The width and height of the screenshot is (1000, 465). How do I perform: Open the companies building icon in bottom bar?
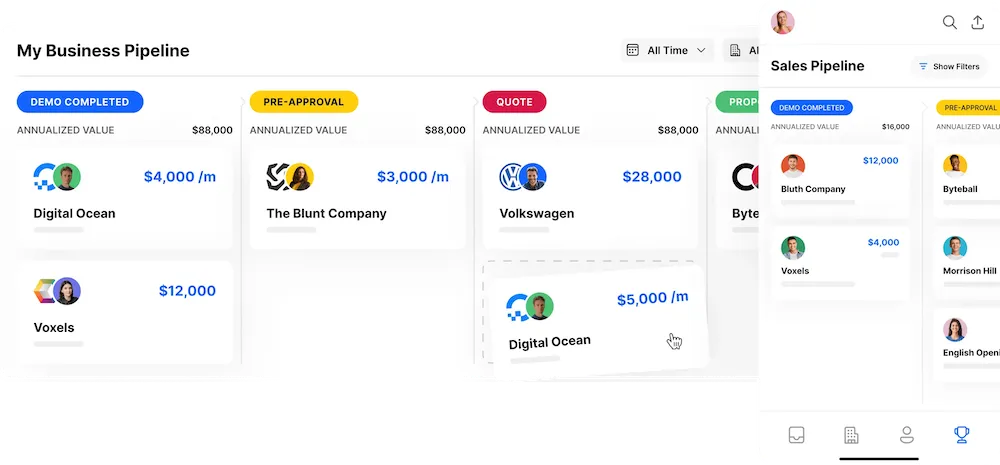pos(851,435)
